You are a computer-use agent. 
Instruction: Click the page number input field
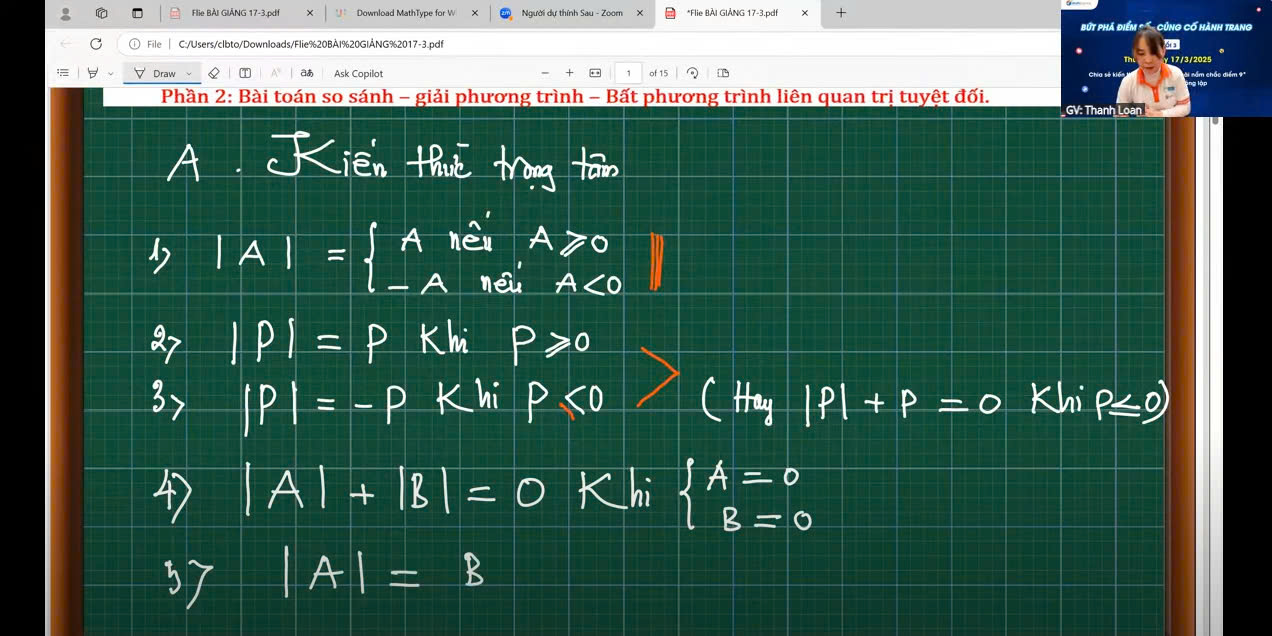pos(628,73)
